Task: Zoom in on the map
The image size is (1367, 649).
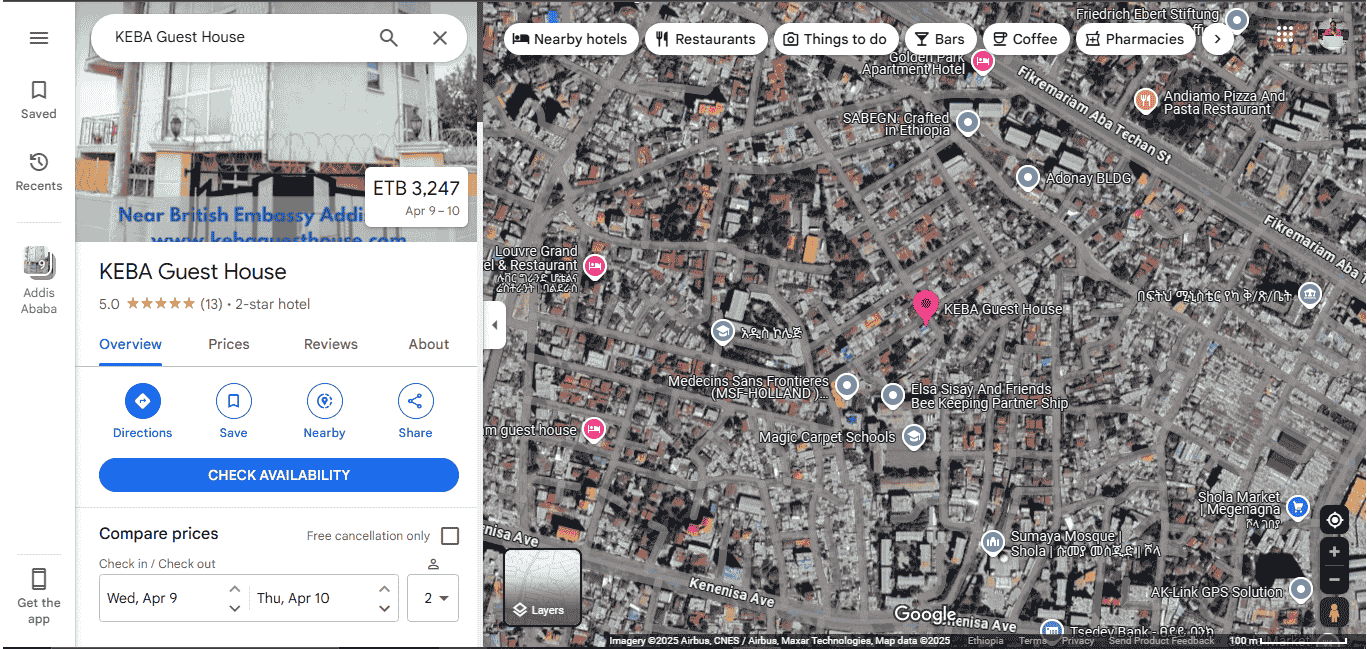Action: tap(1335, 551)
